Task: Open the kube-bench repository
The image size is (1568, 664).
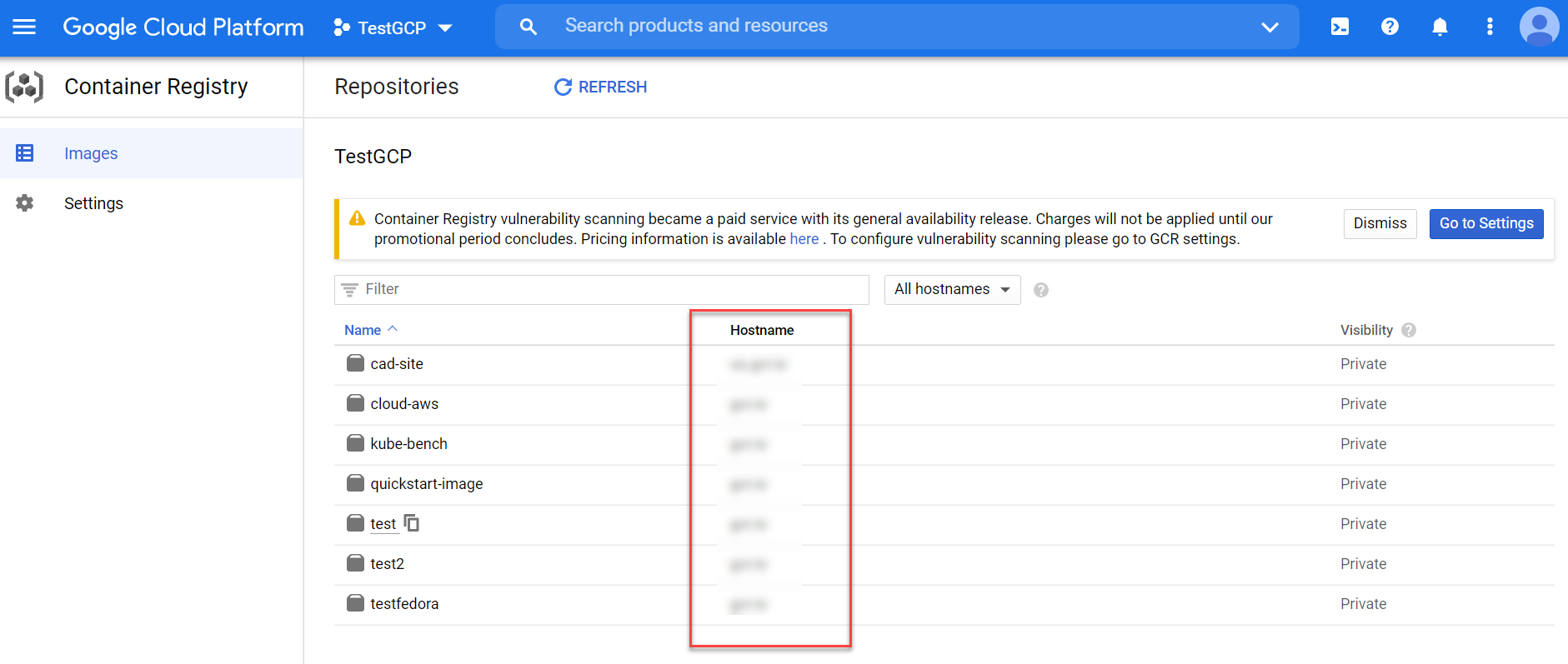Action: (x=408, y=444)
